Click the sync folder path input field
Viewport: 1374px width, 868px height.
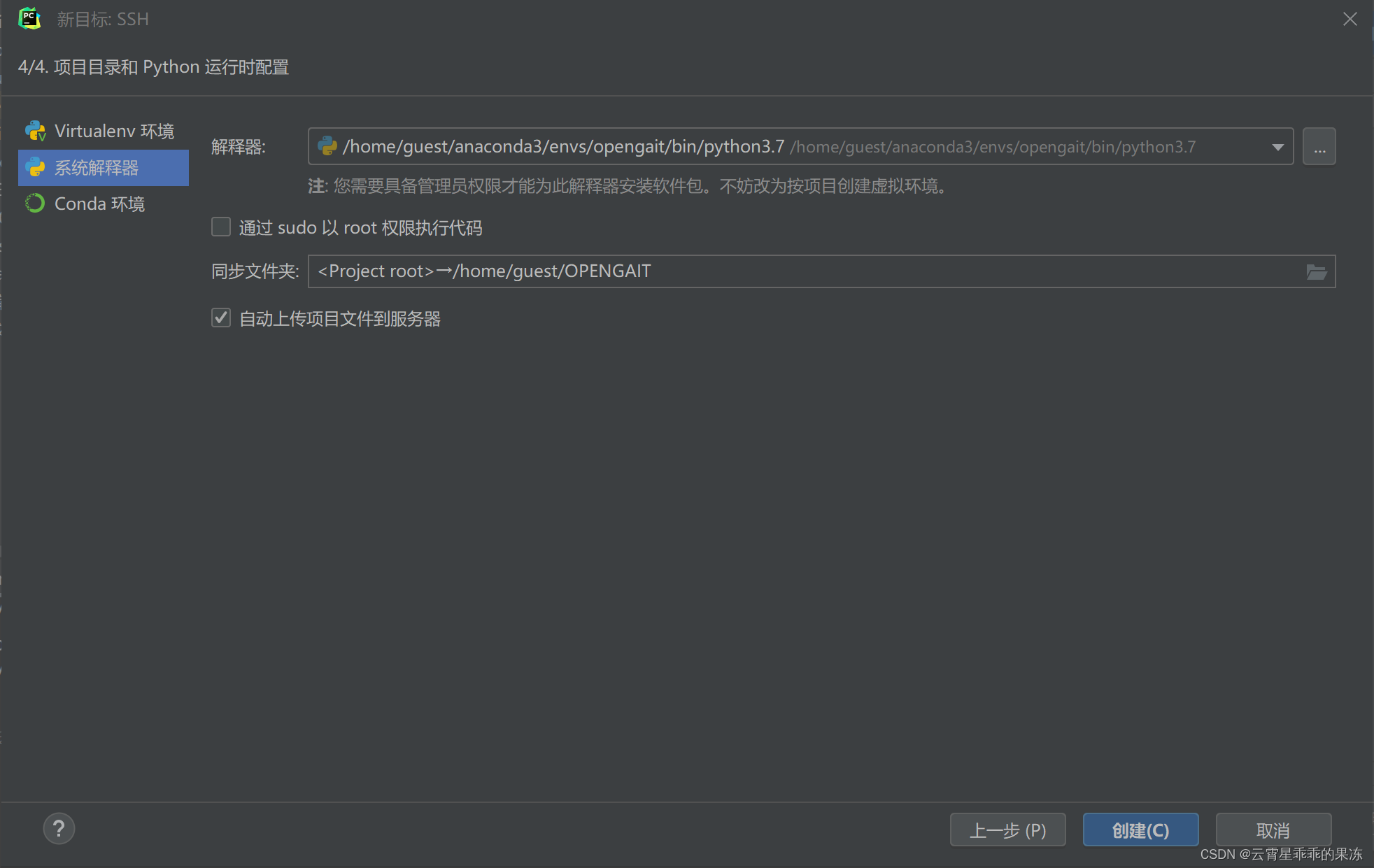click(x=770, y=271)
